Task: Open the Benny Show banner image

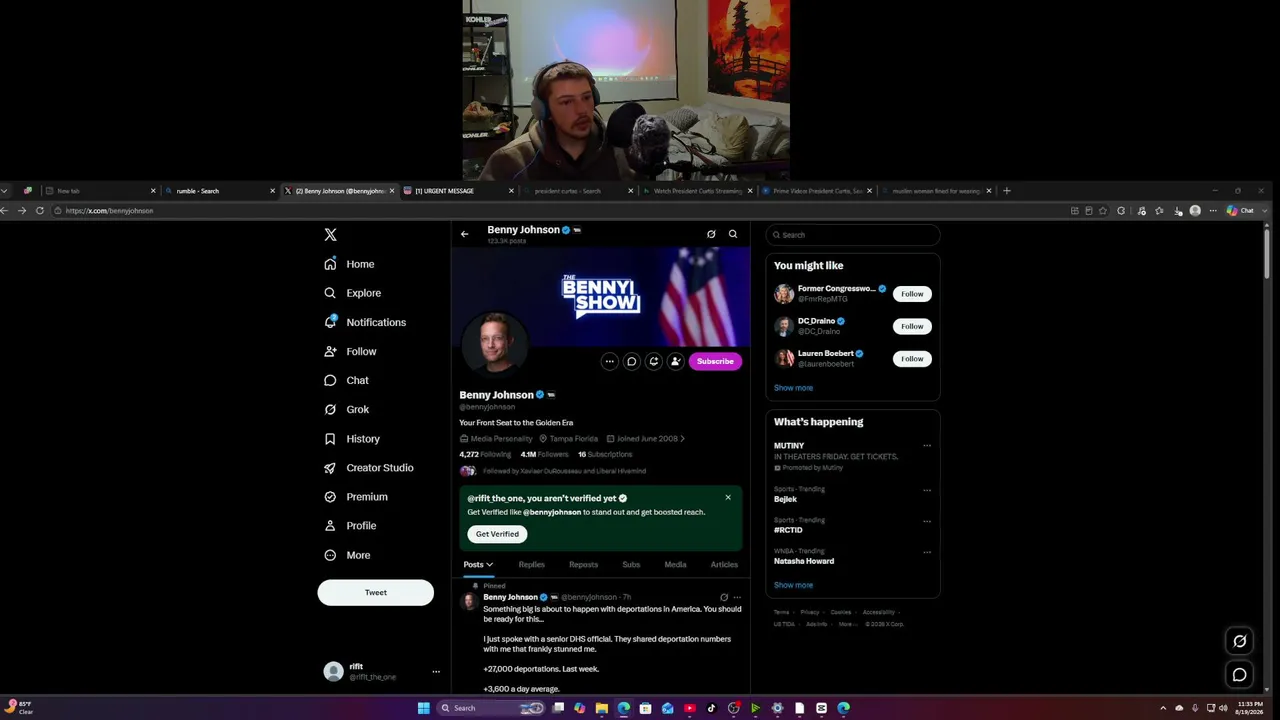Action: (601, 297)
